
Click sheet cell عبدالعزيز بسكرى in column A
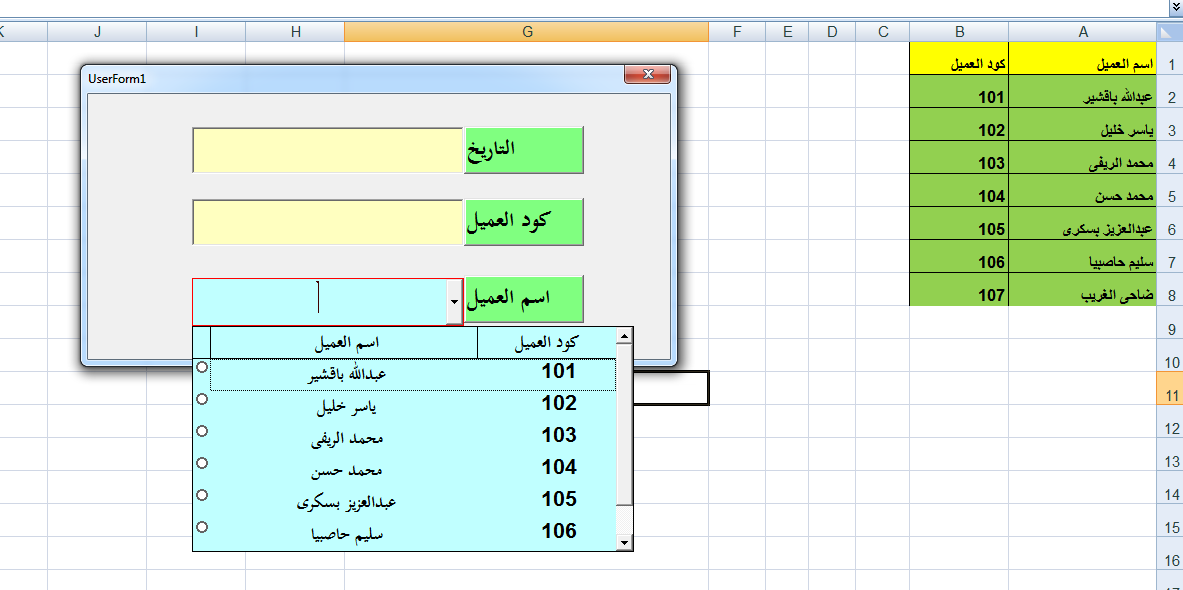[1083, 223]
